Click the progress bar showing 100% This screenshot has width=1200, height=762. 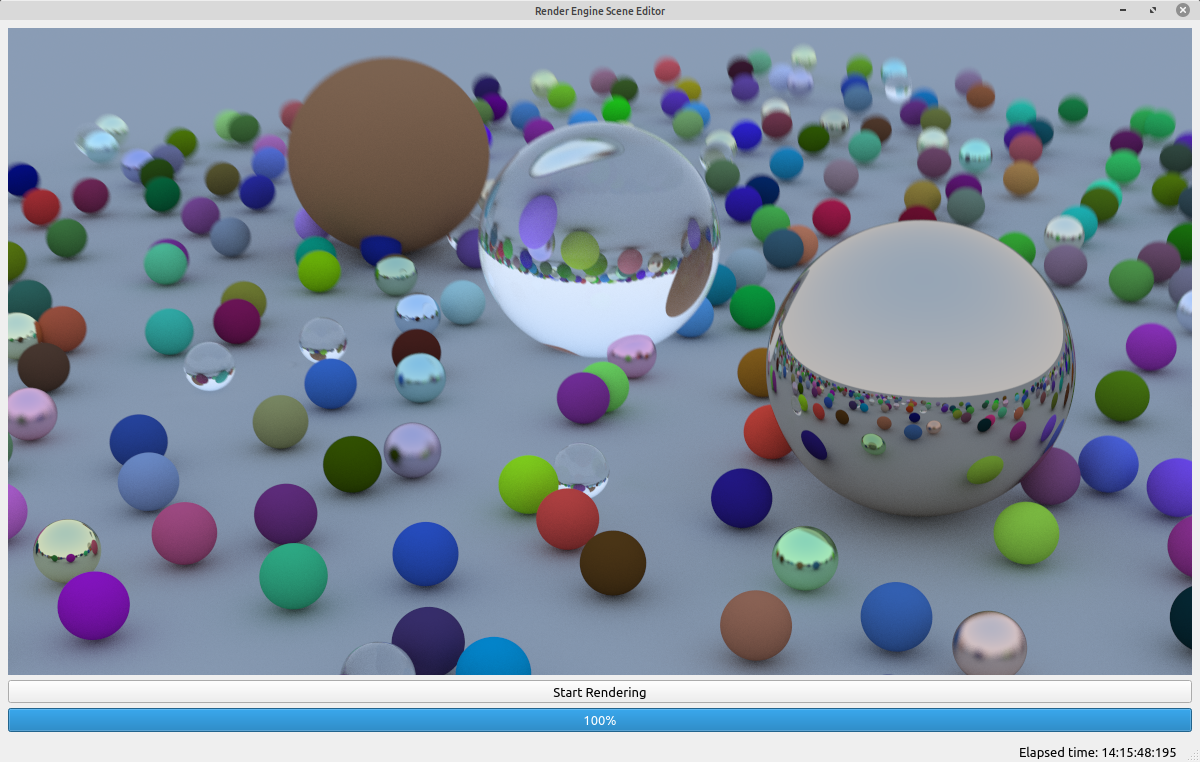(599, 719)
